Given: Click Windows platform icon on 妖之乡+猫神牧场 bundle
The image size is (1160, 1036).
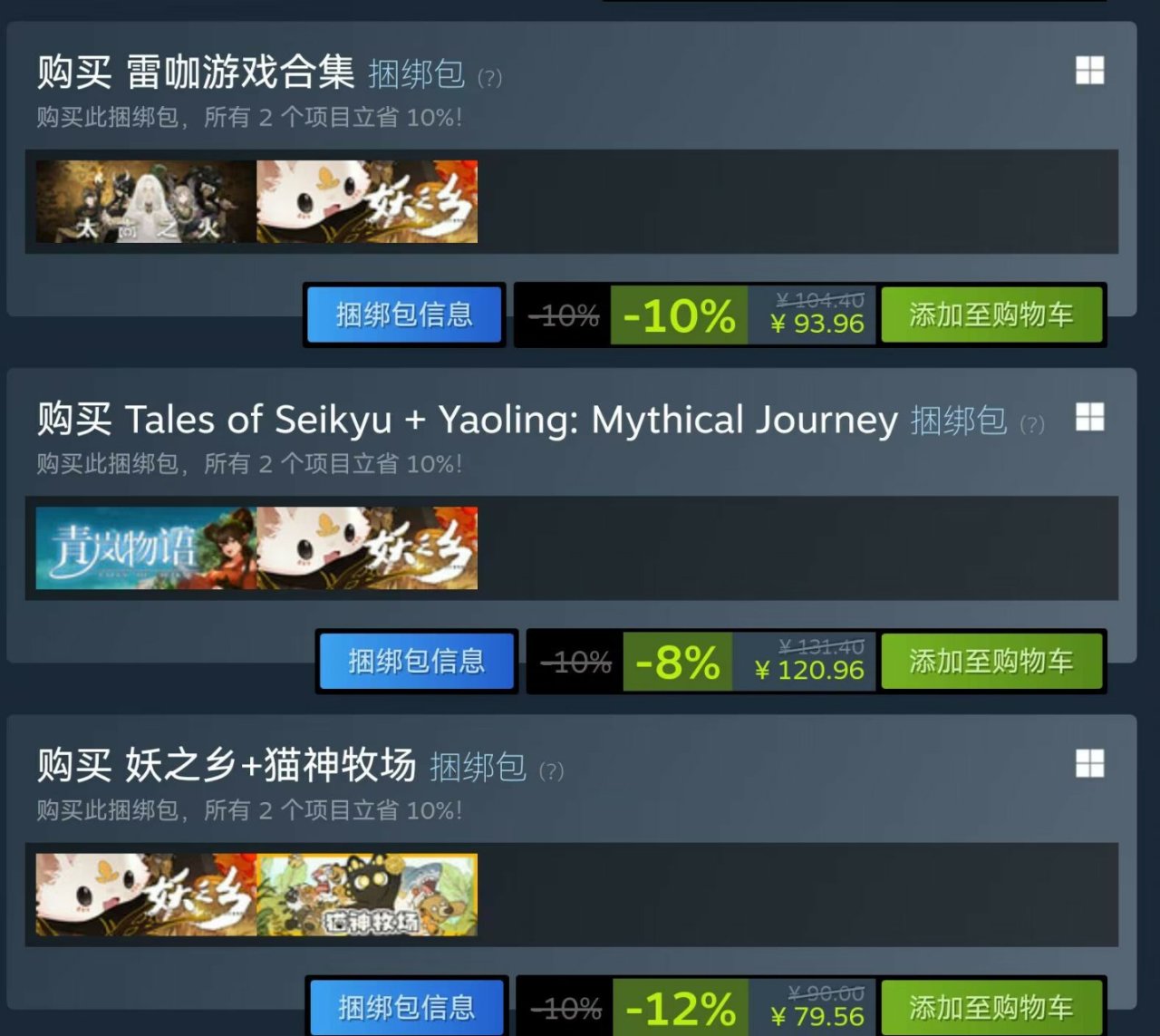Looking at the screenshot, I should (1089, 763).
